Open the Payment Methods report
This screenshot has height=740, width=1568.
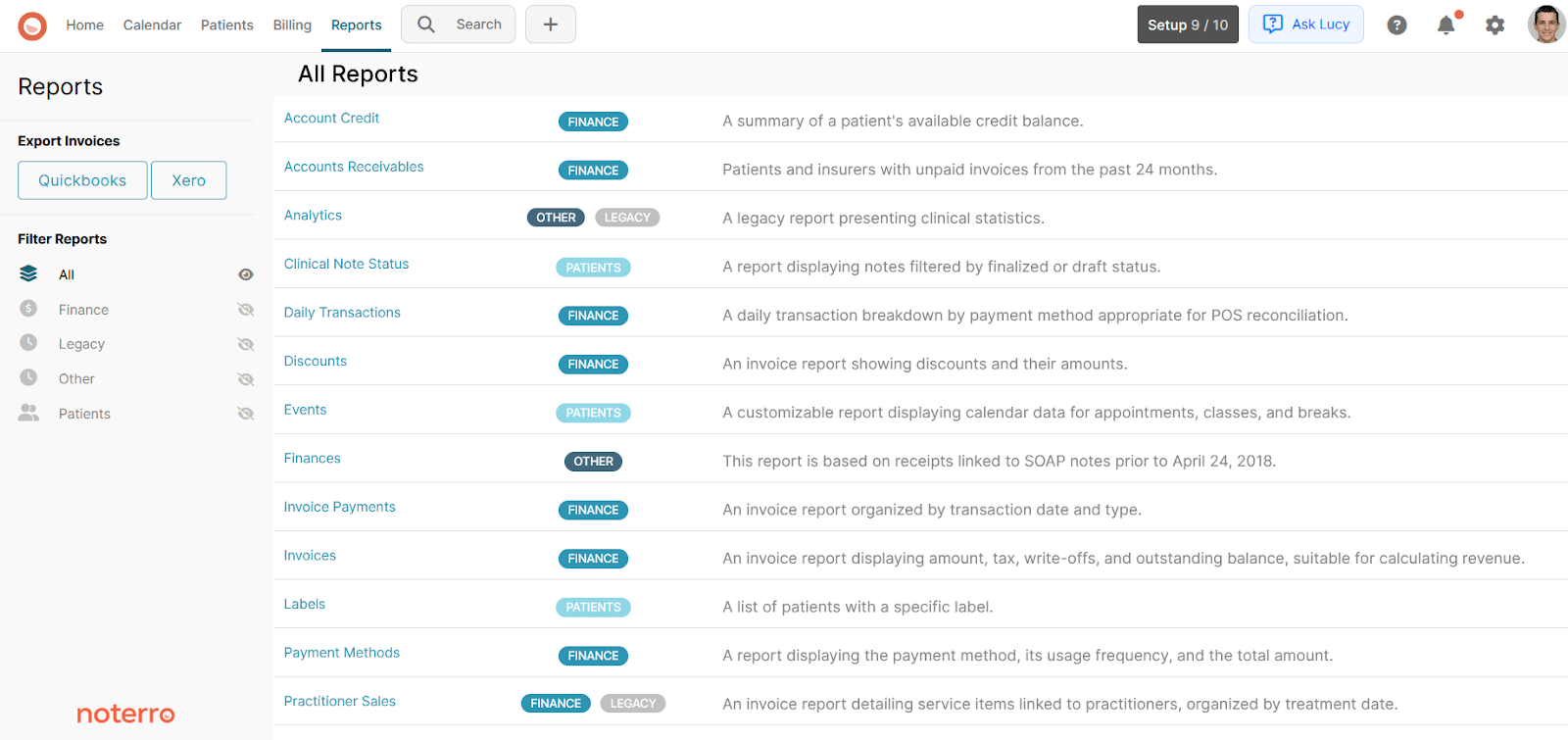point(341,653)
